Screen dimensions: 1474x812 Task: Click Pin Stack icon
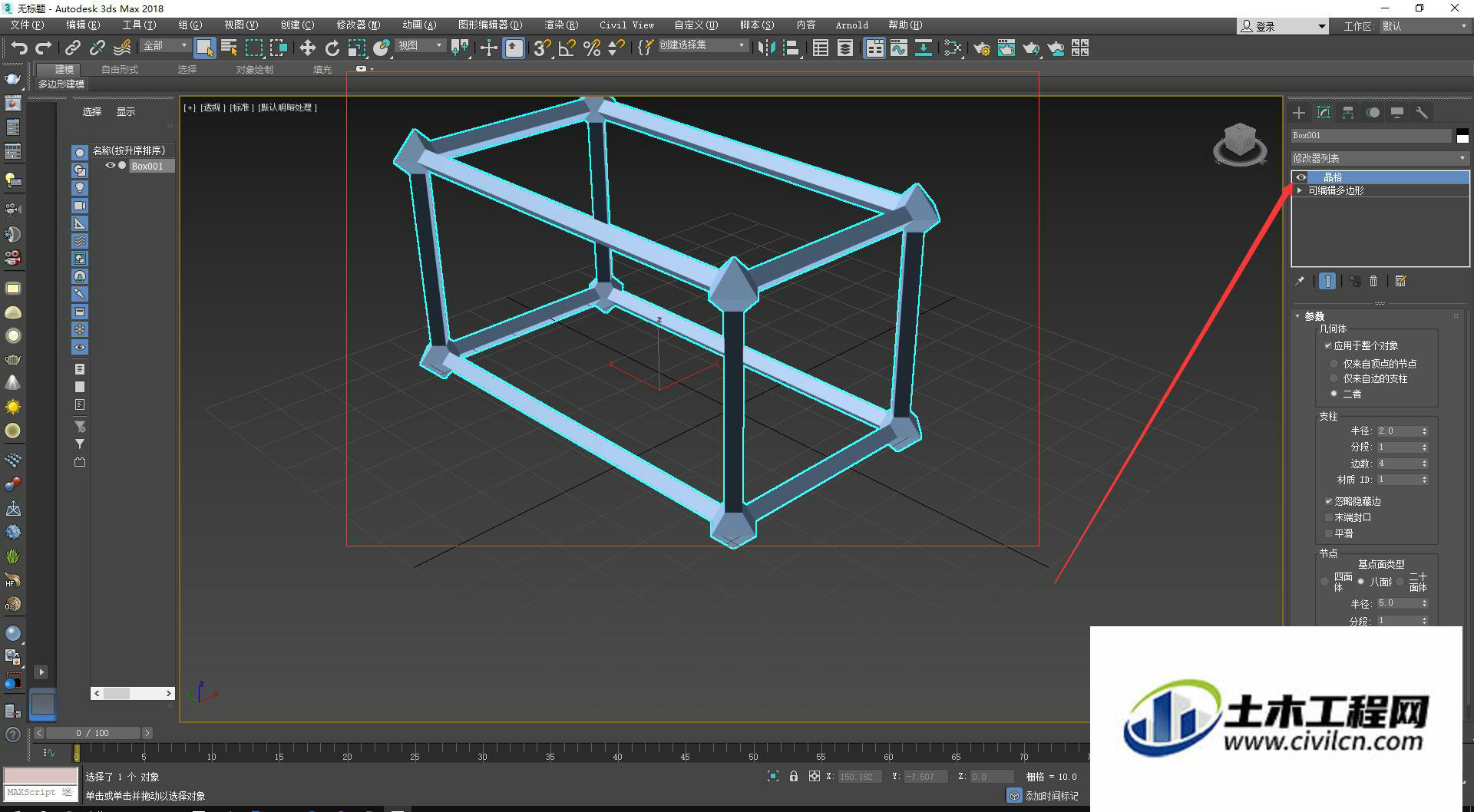(1300, 282)
